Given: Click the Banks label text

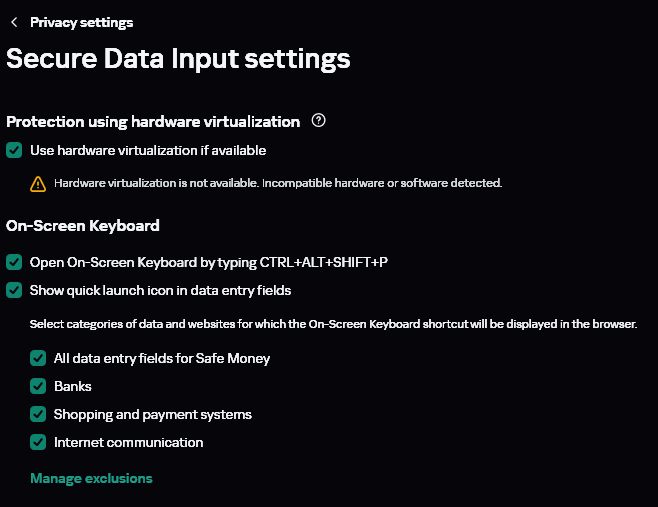Looking at the screenshot, I should click(73, 386).
